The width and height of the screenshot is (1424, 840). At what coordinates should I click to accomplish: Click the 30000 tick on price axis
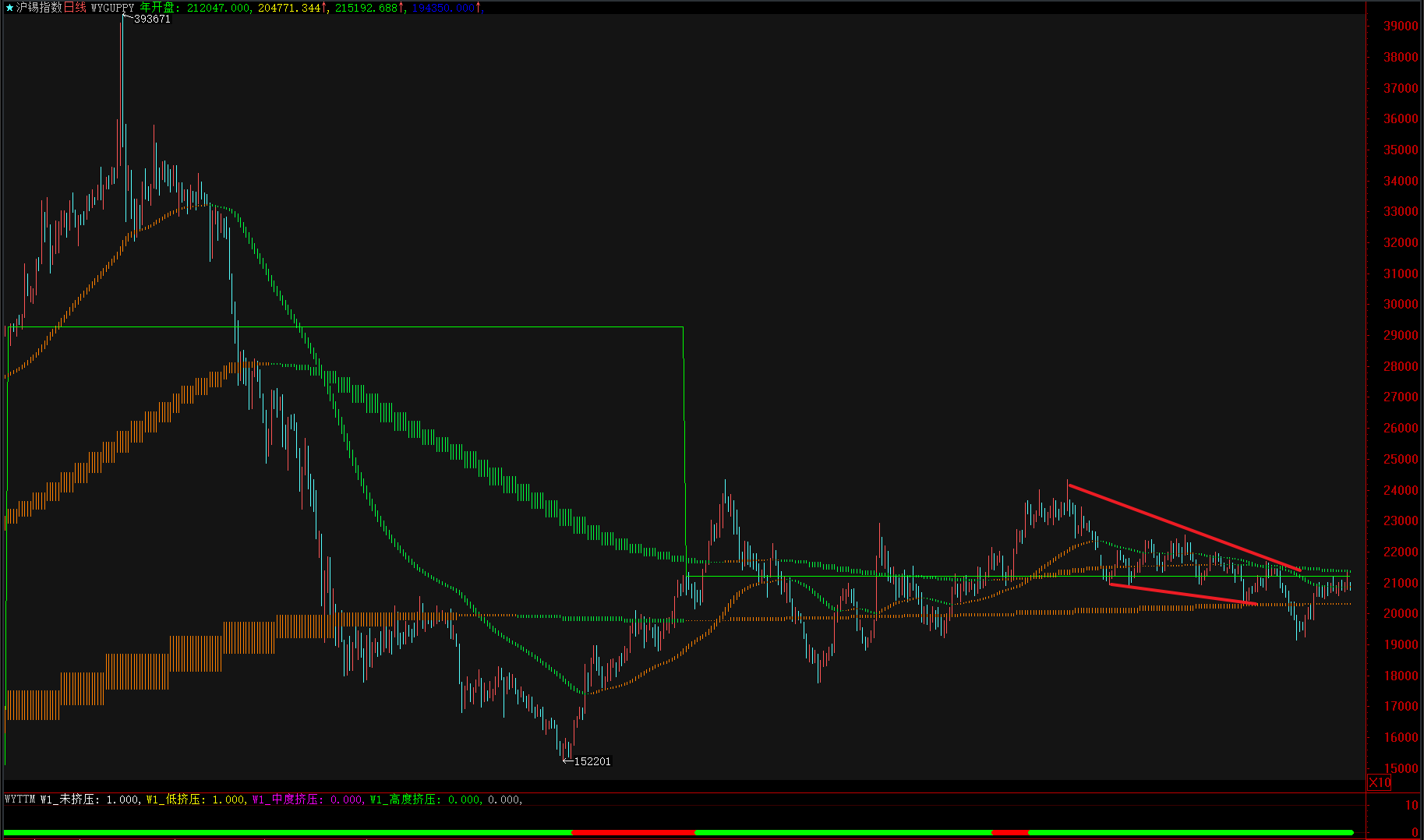click(1400, 305)
